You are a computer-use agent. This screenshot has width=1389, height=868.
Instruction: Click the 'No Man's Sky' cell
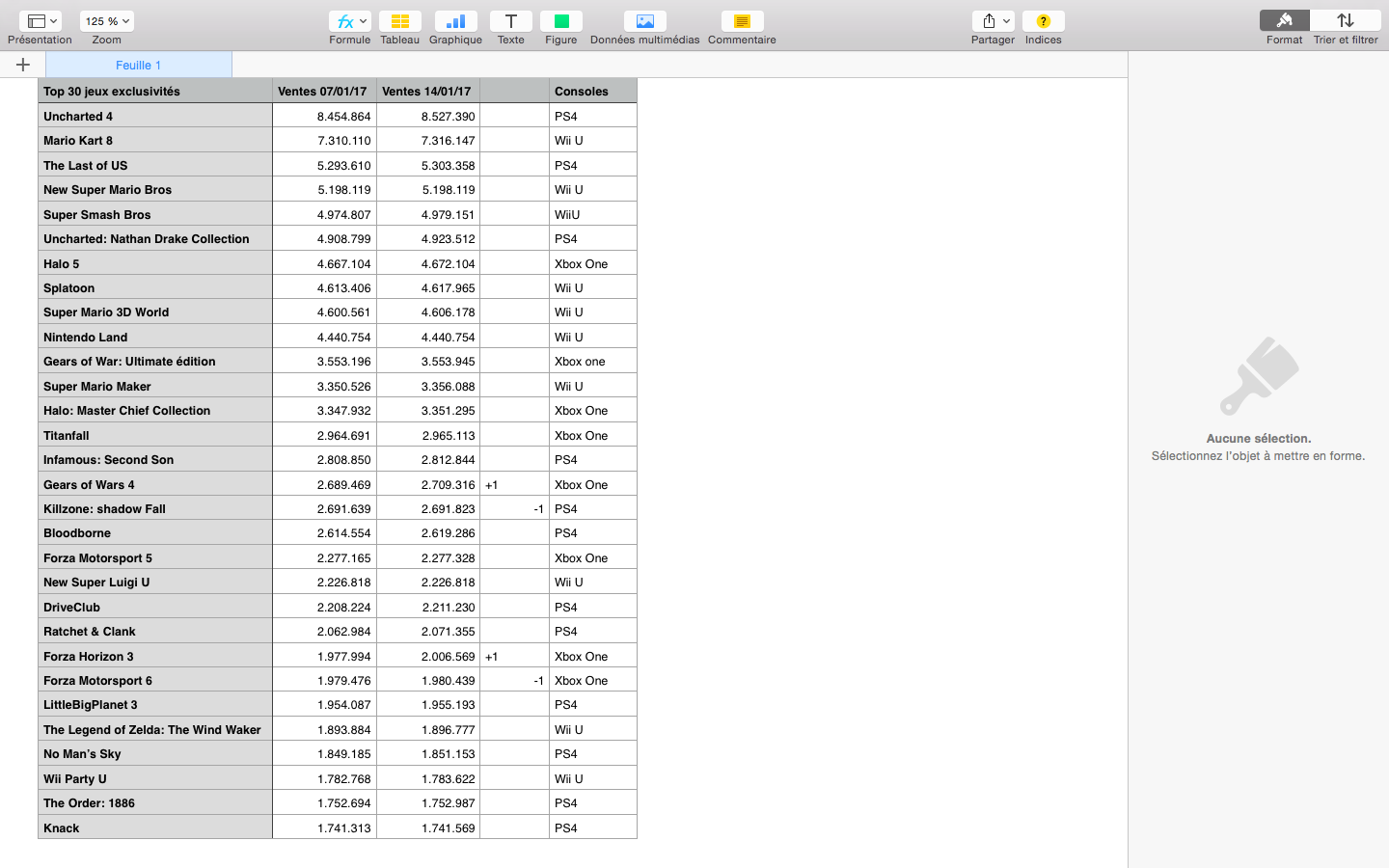click(155, 753)
